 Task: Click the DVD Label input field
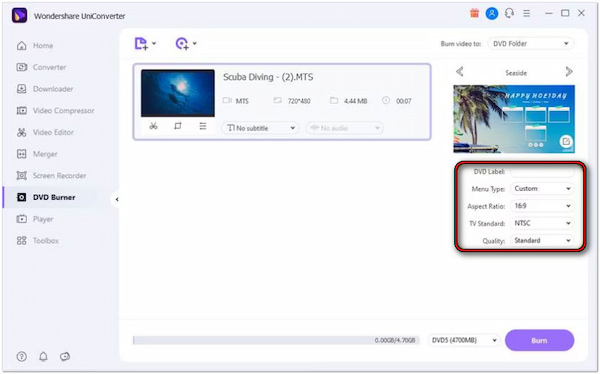[x=542, y=172]
